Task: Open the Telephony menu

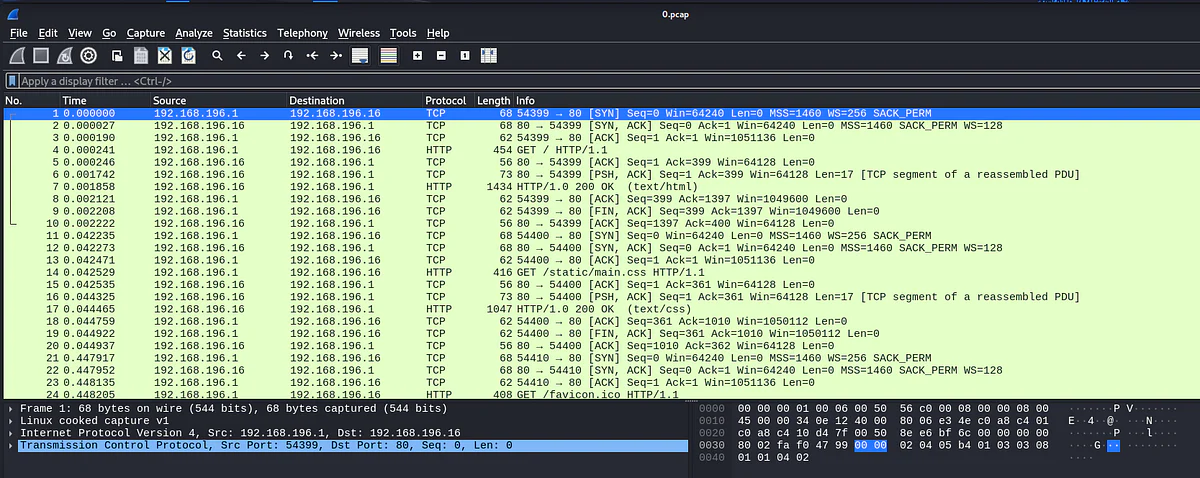Action: [x=303, y=33]
